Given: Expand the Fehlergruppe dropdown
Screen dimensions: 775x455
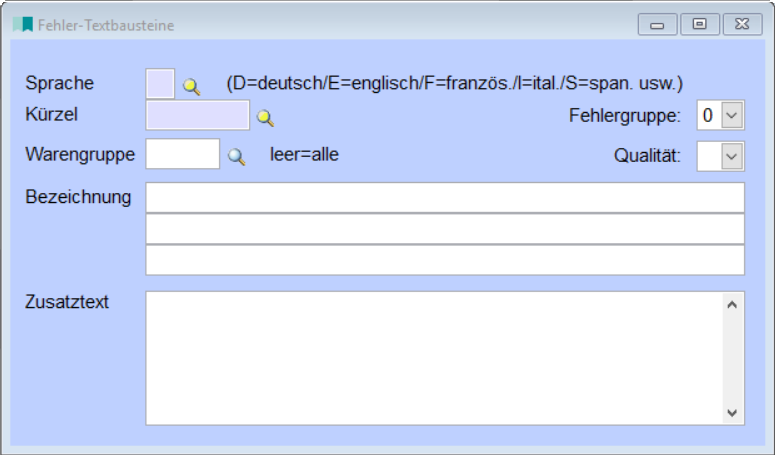Looking at the screenshot, I should [732, 115].
